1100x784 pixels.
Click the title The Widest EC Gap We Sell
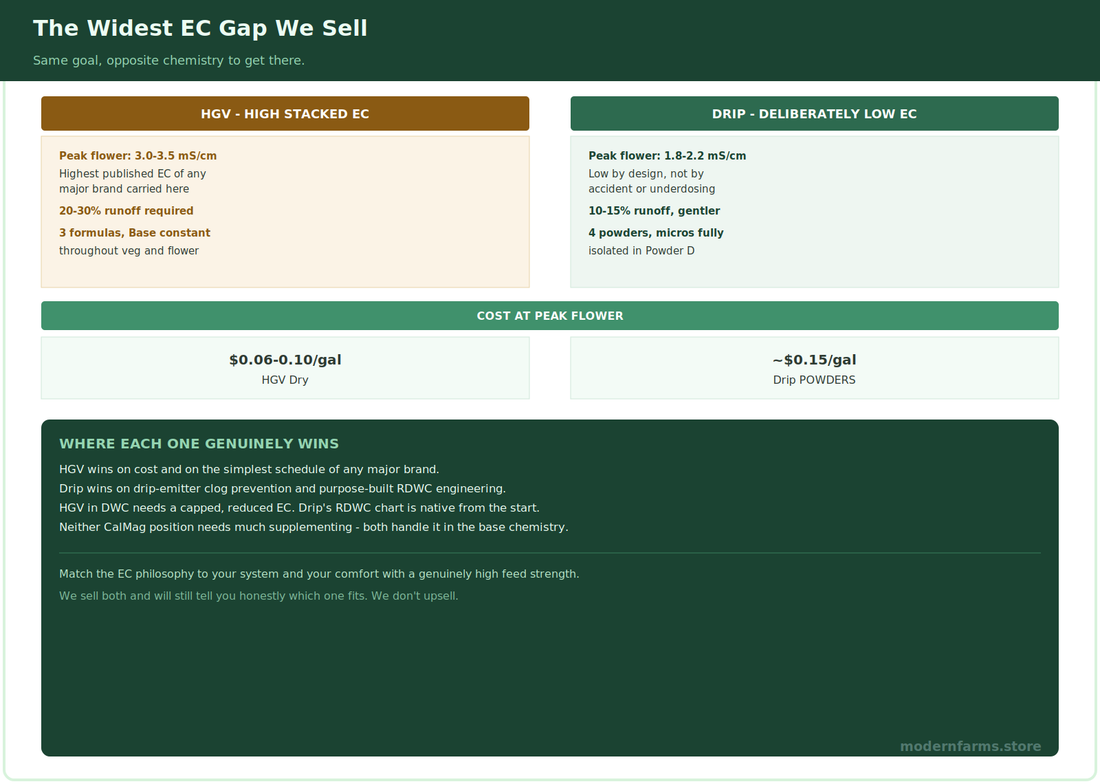pos(200,28)
